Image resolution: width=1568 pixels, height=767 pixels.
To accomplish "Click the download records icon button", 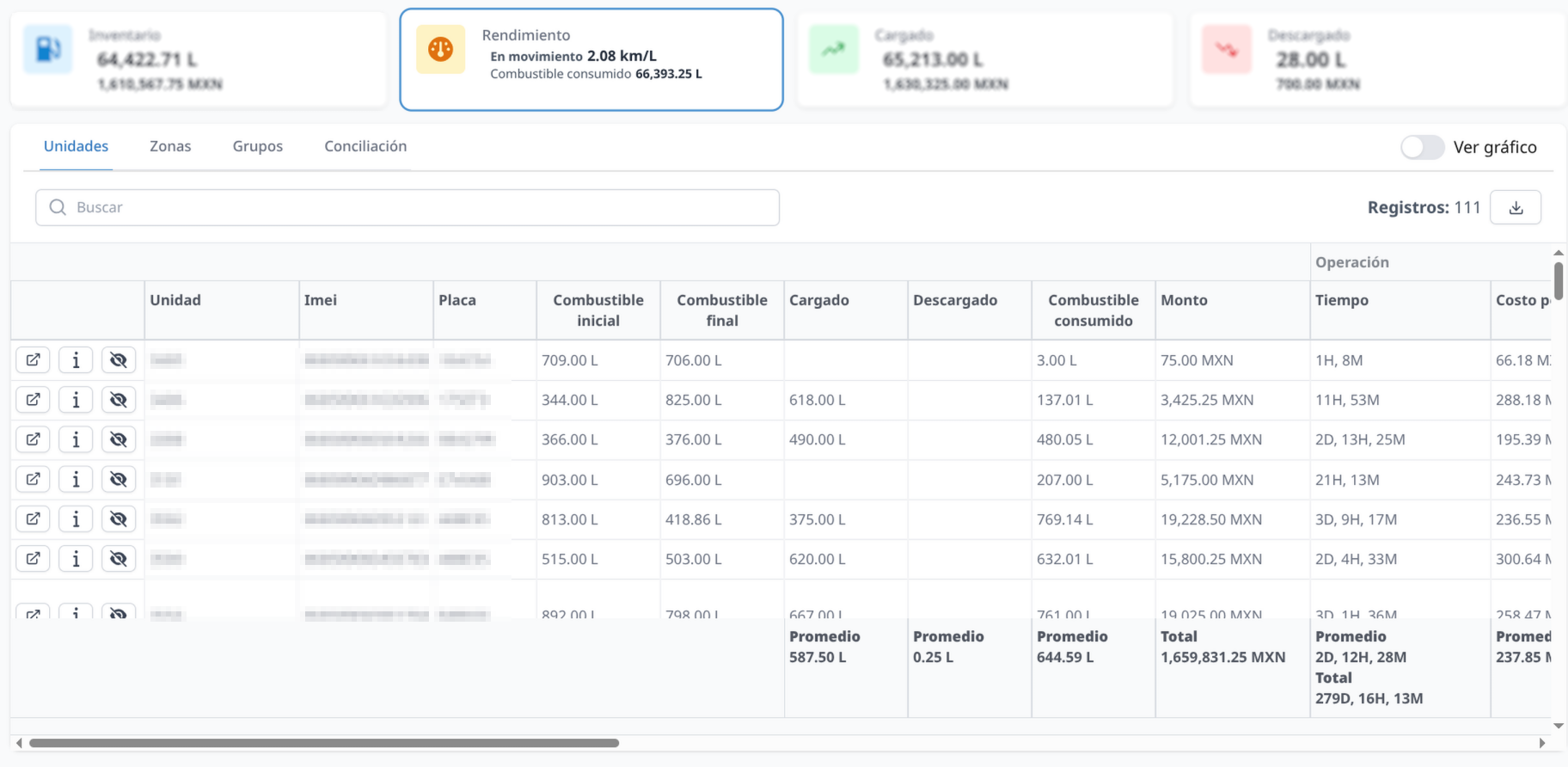I will coord(1516,207).
